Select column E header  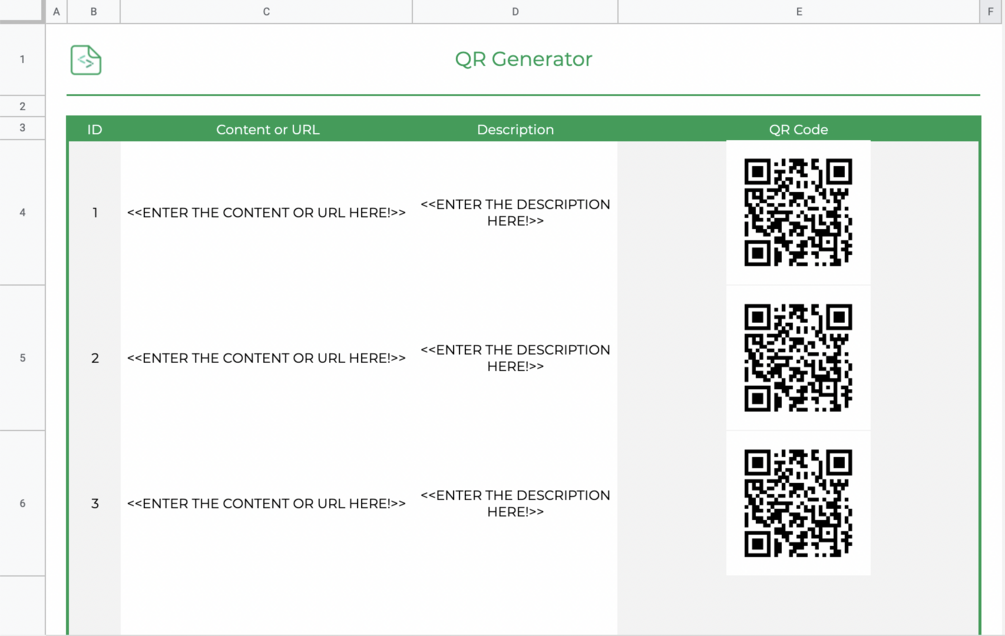[799, 12]
